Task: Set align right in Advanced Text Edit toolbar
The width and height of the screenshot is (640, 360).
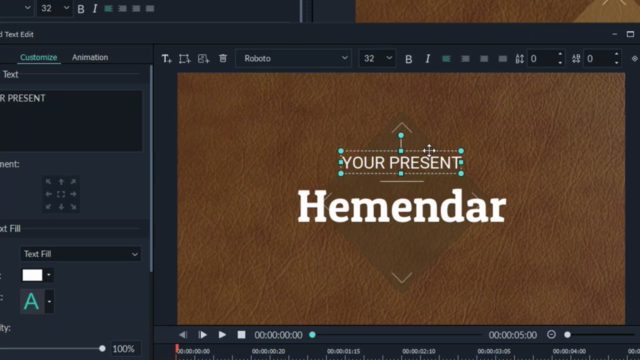Action: pyautogui.click(x=484, y=59)
